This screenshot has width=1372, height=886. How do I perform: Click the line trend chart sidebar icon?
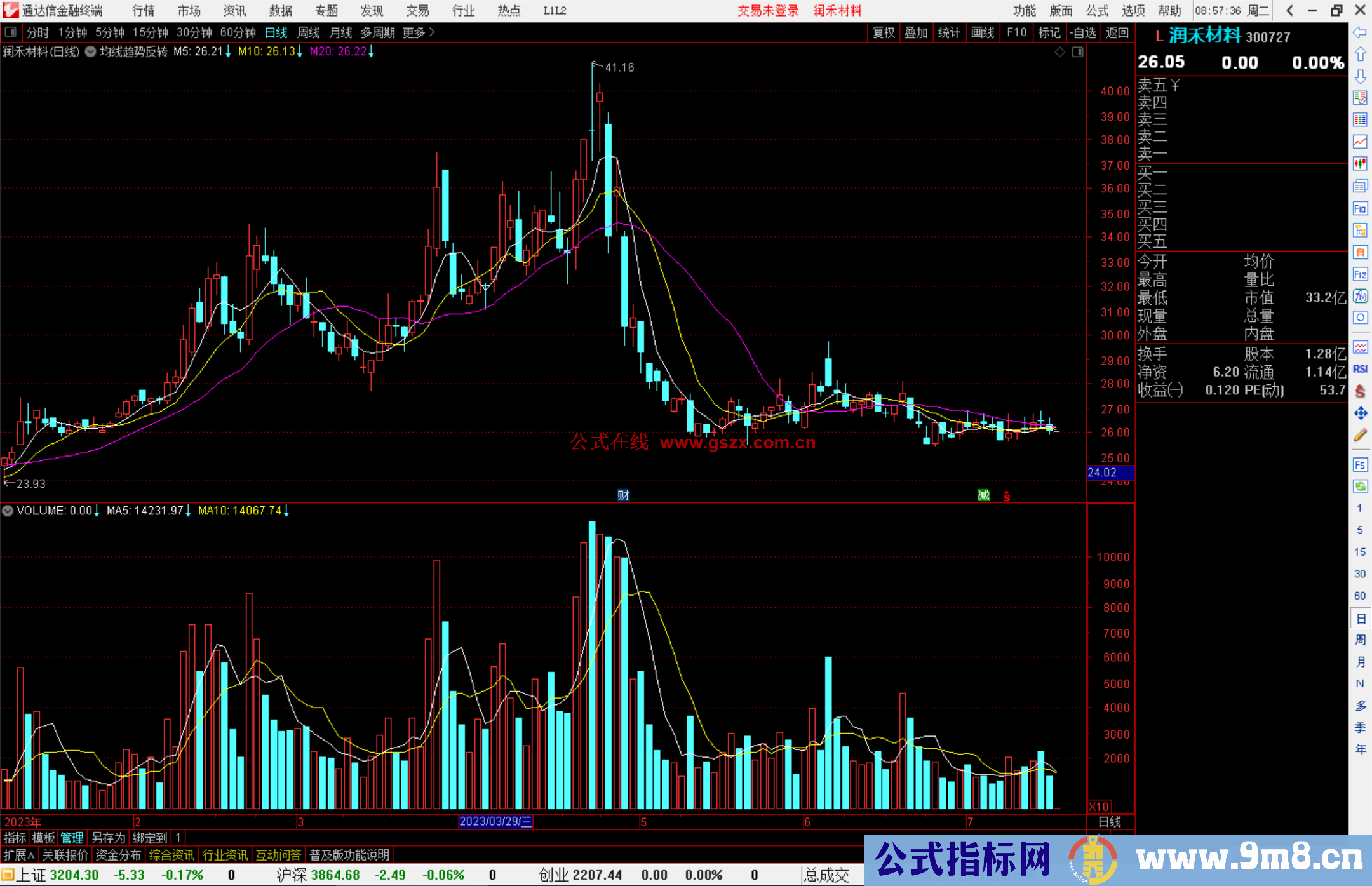(x=1360, y=142)
